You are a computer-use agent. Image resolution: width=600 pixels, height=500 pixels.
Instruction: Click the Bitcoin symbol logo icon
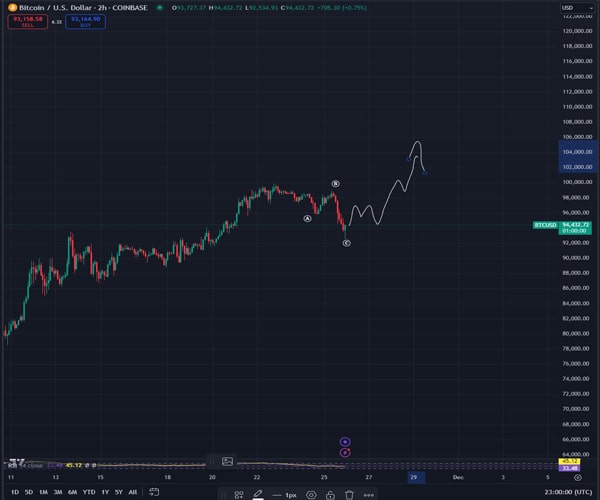[x=12, y=8]
